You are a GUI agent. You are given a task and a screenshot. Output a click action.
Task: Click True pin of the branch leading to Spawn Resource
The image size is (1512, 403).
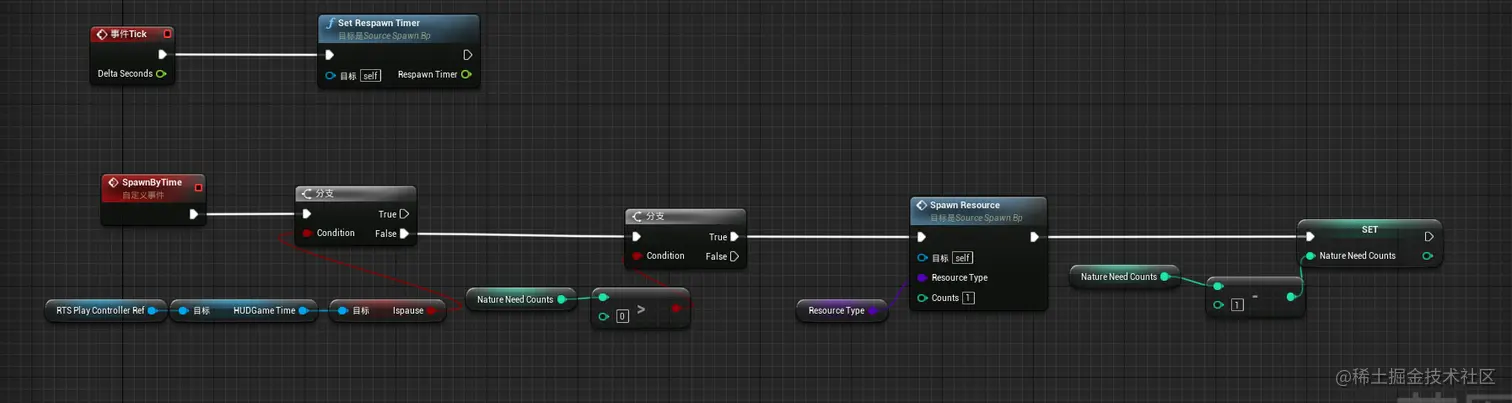734,237
